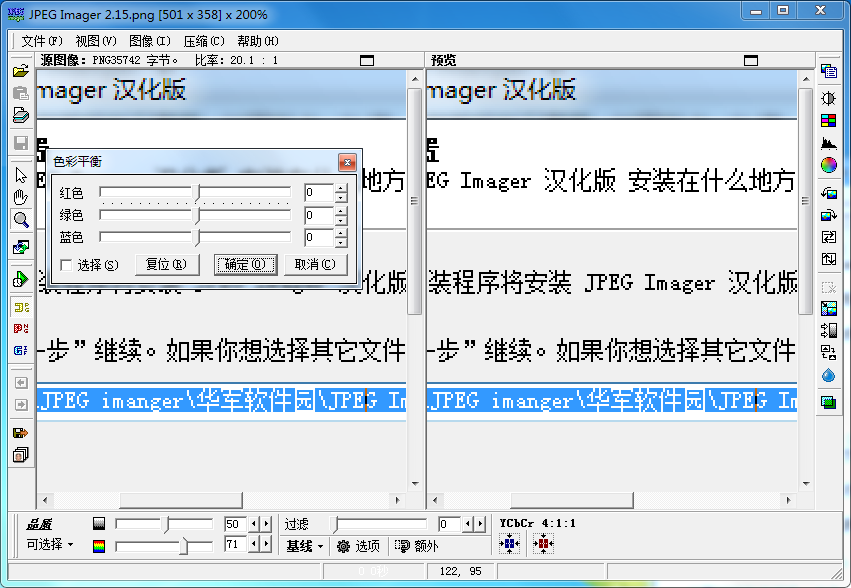Click right arrow beside filter value 0

click(x=480, y=524)
